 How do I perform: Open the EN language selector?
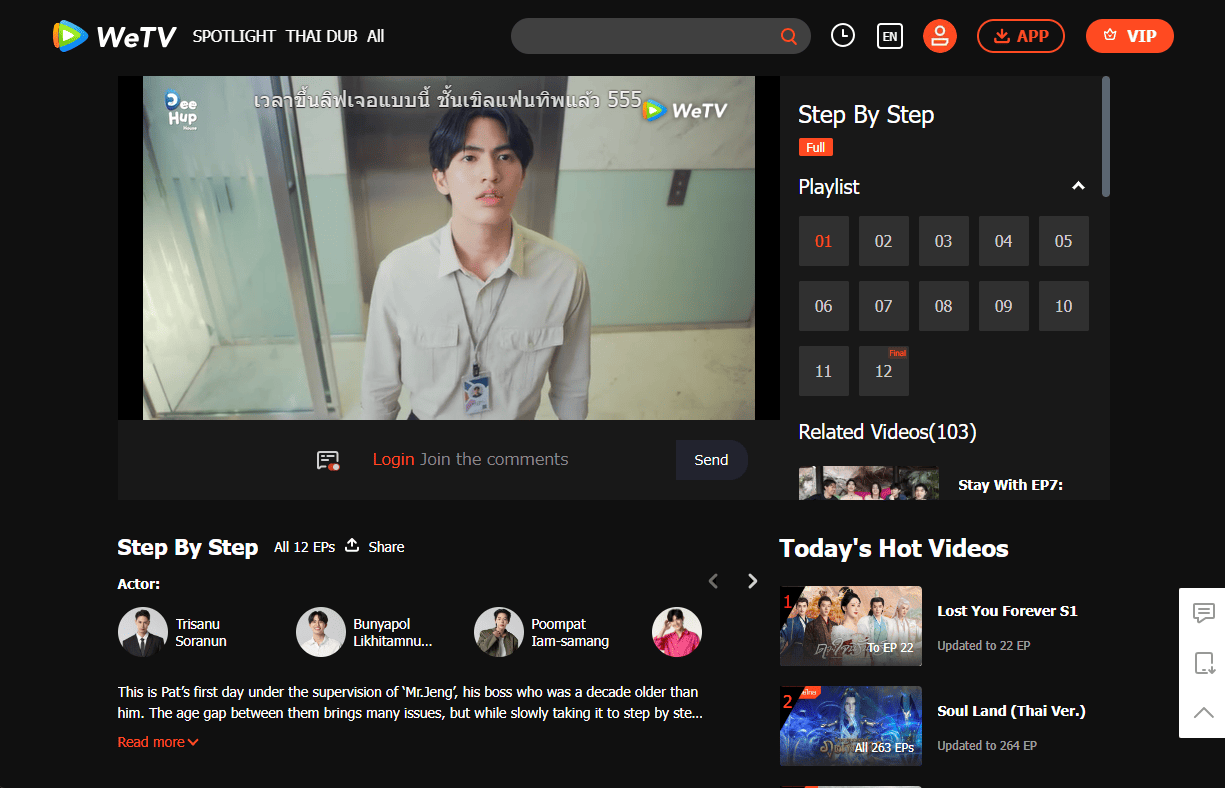[x=890, y=36]
